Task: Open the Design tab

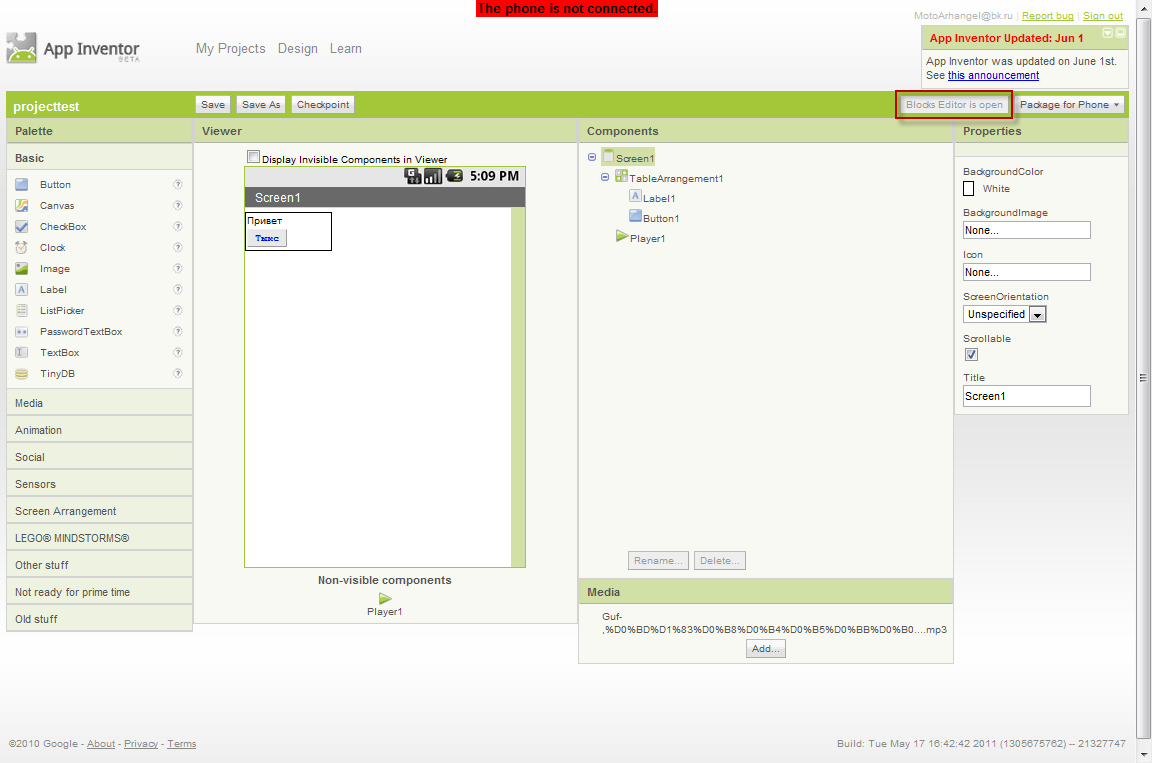Action: (x=298, y=48)
